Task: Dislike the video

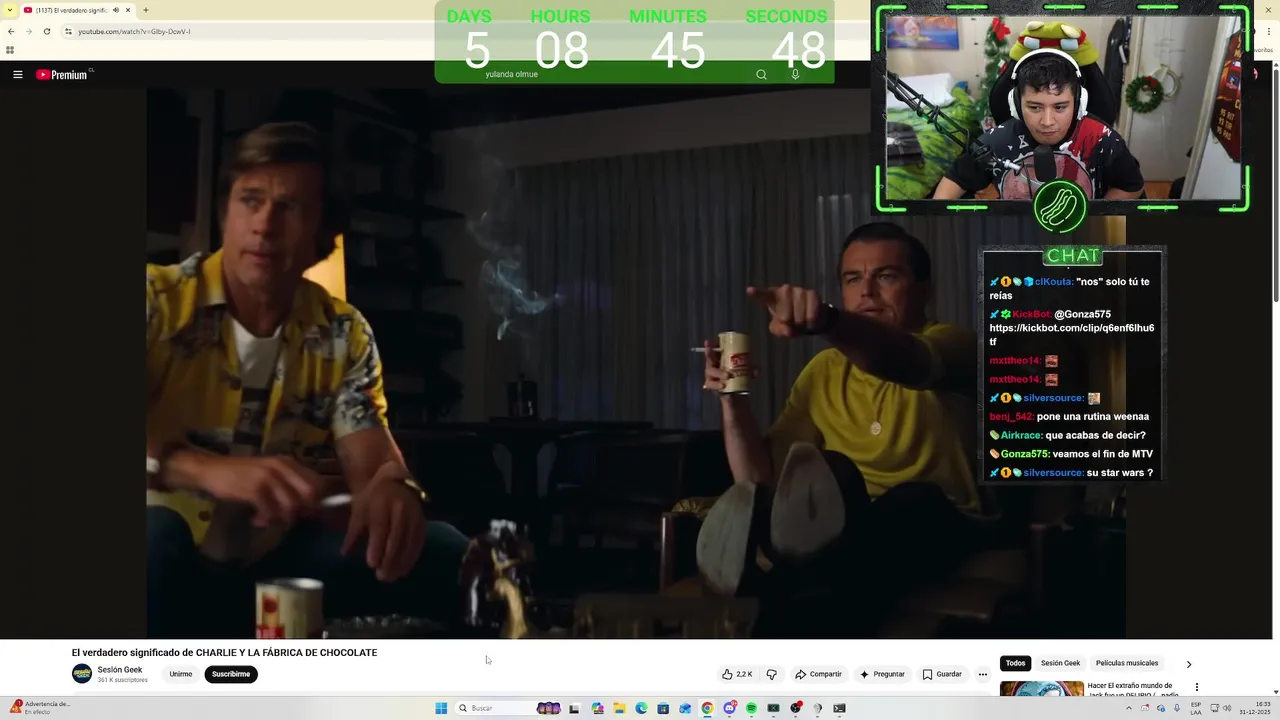Action: 771,674
